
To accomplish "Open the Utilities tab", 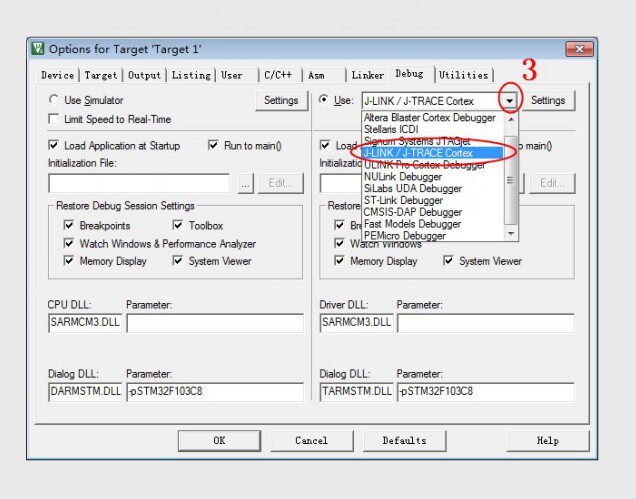I will coord(463,75).
